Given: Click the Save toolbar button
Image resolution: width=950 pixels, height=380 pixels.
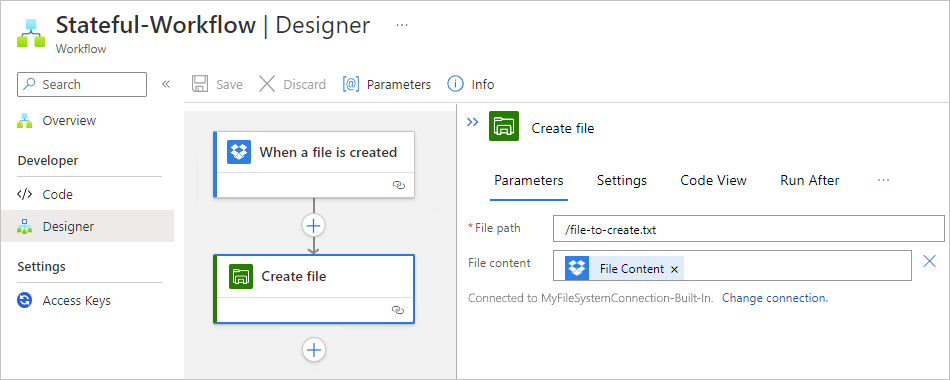Looking at the screenshot, I should (217, 84).
